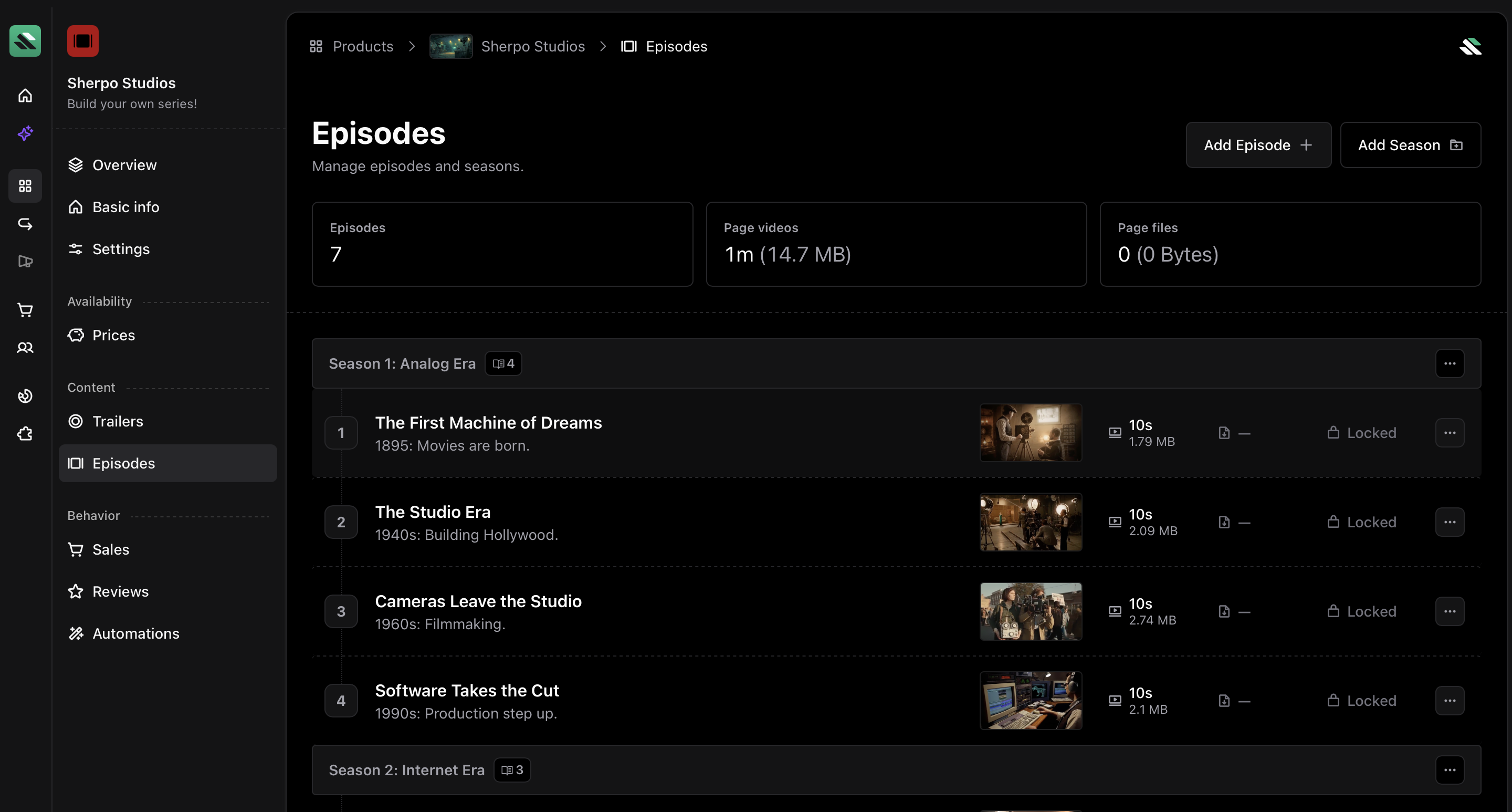The width and height of the screenshot is (1512, 812).
Task: Select the megaphone promotion icon
Action: pyautogui.click(x=25, y=262)
